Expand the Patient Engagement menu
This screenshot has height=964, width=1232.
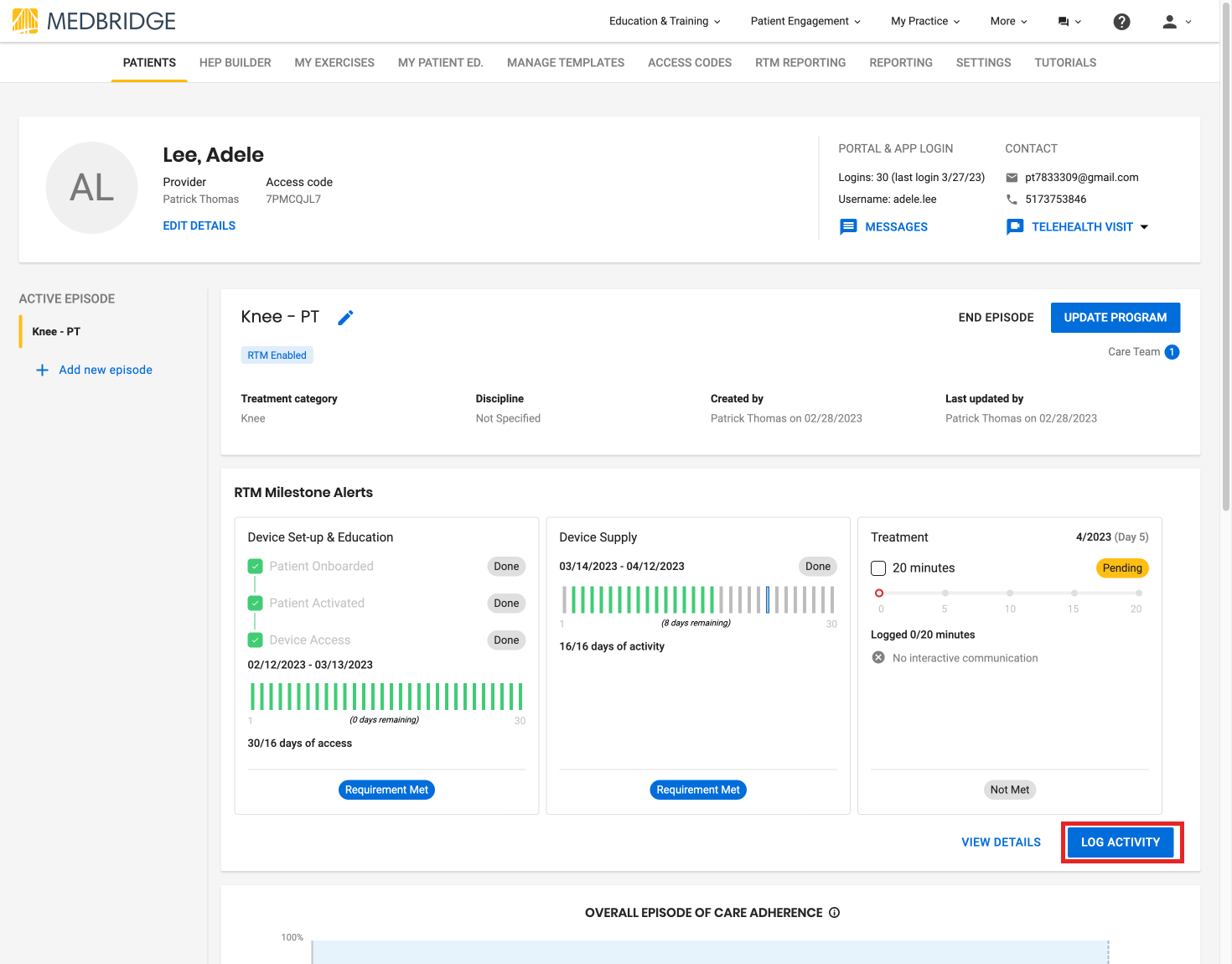(805, 22)
